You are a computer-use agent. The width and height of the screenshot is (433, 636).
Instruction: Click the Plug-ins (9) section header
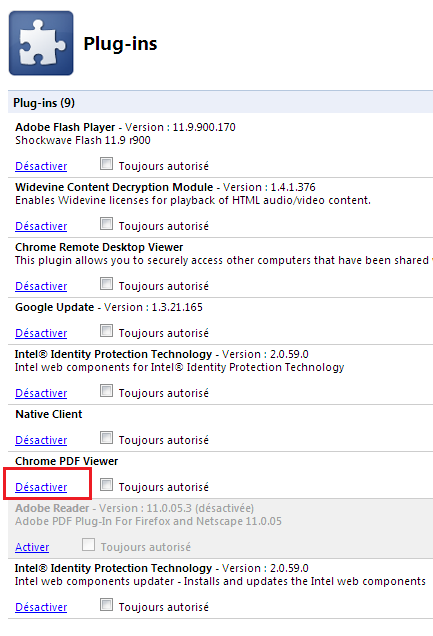221,103
